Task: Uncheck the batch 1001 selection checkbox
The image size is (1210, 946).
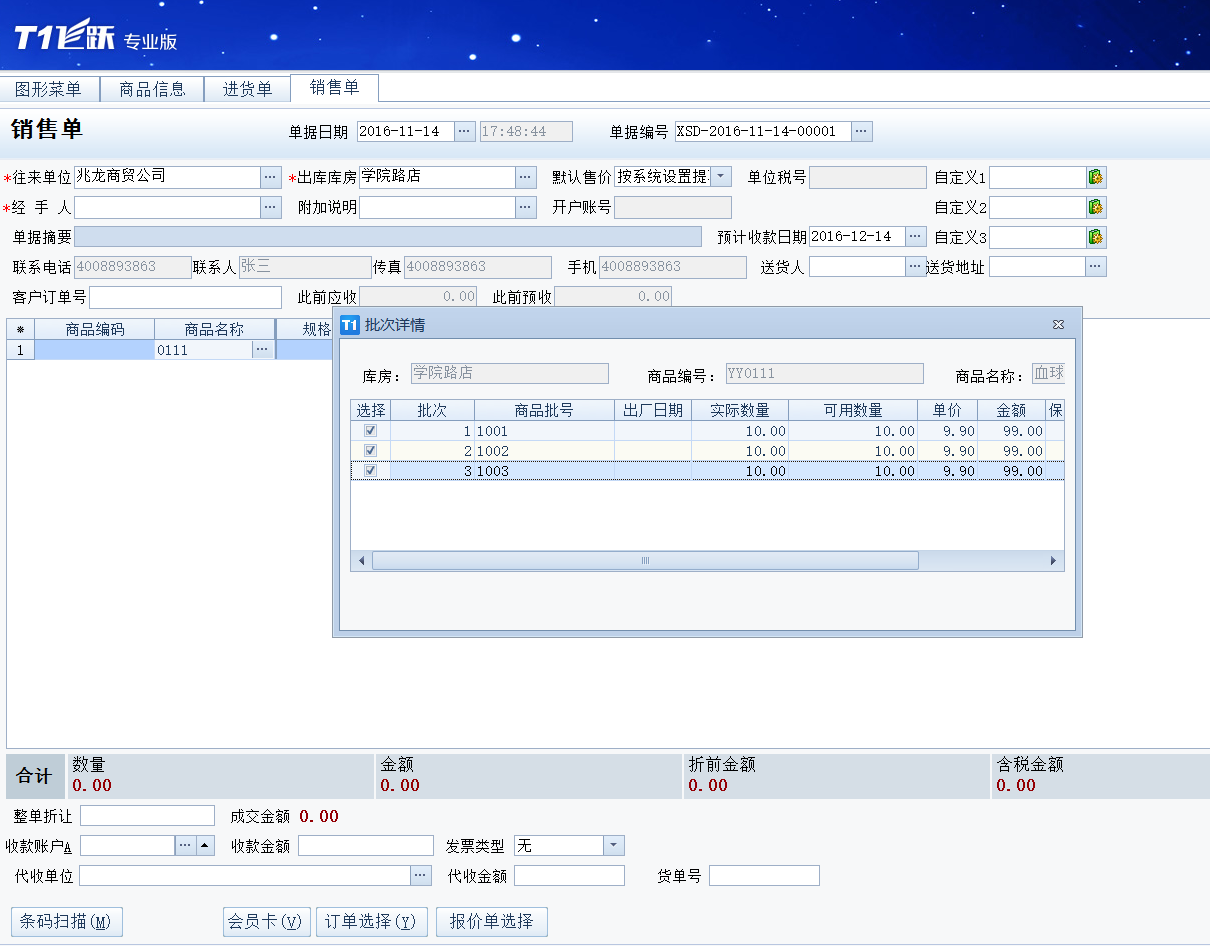Action: pos(371,431)
